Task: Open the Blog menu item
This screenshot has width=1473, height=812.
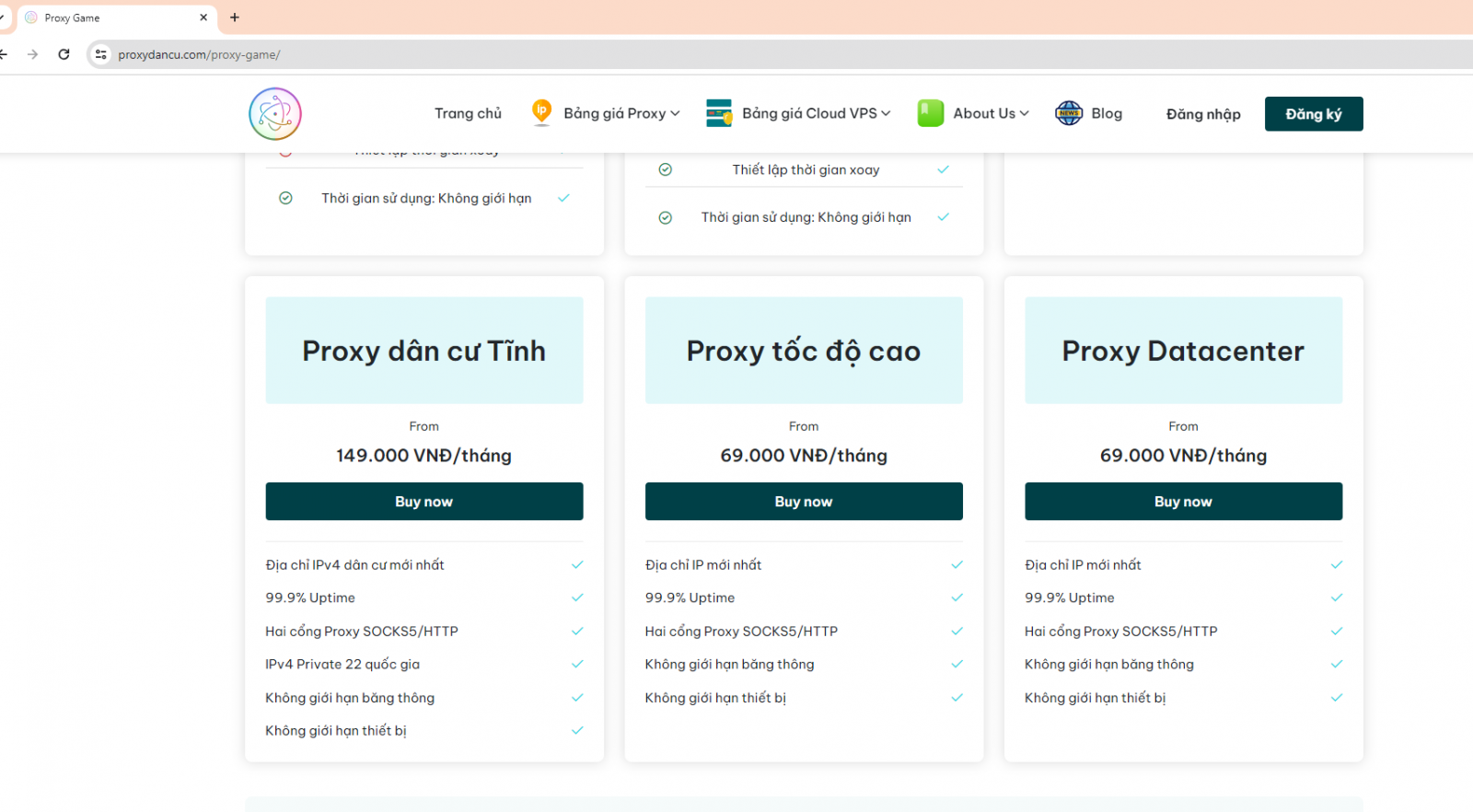Action: click(x=1107, y=113)
